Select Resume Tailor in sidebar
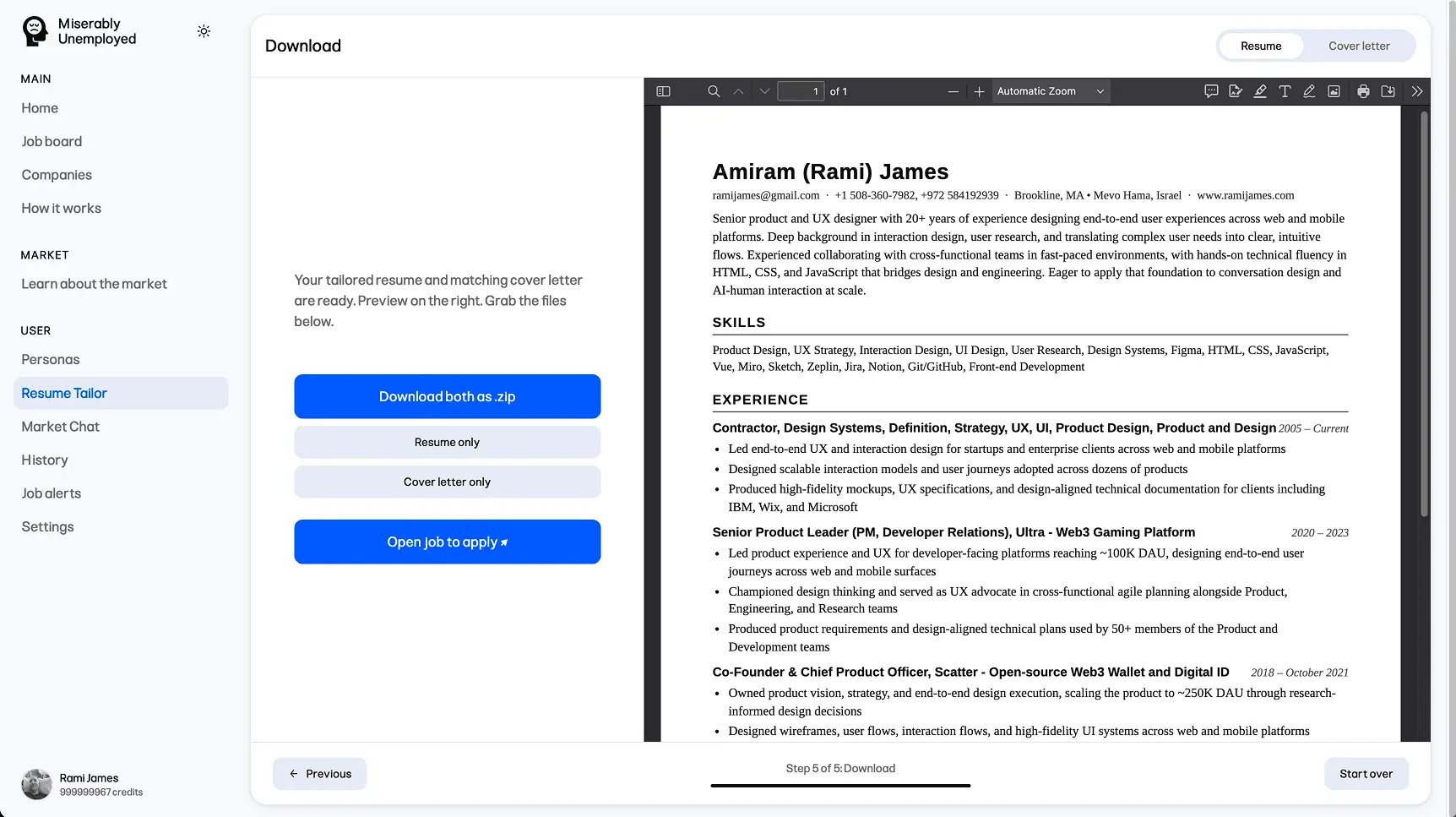This screenshot has height=817, width=1456. [x=121, y=393]
